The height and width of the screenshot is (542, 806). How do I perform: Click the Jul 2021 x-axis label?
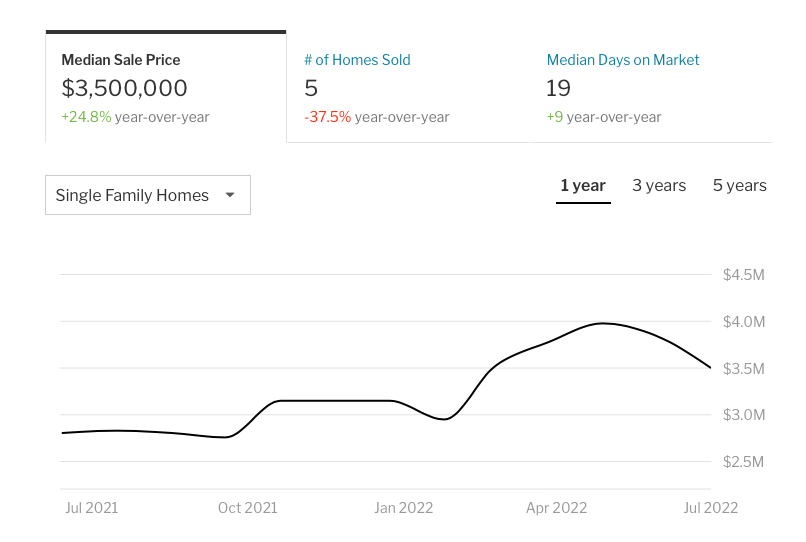point(91,508)
